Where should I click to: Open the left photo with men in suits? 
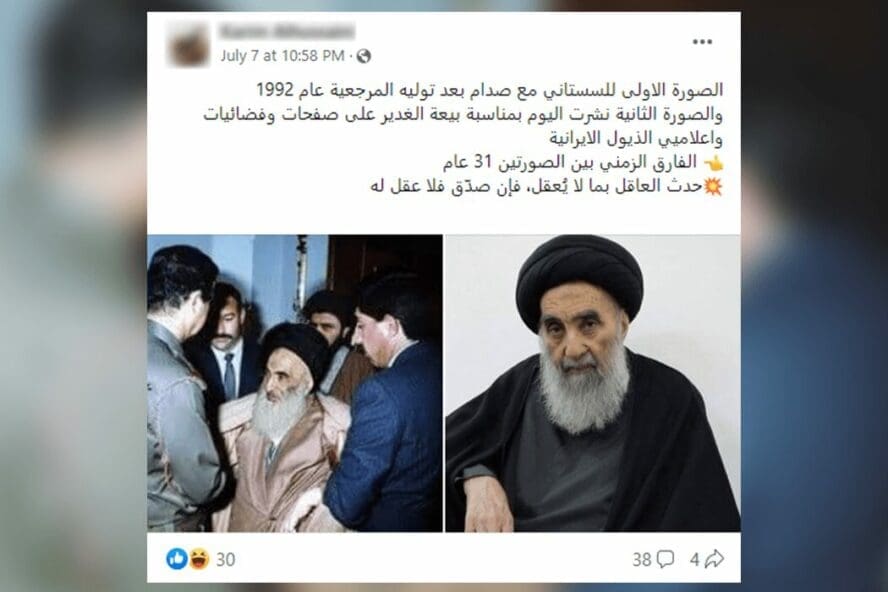(x=294, y=383)
